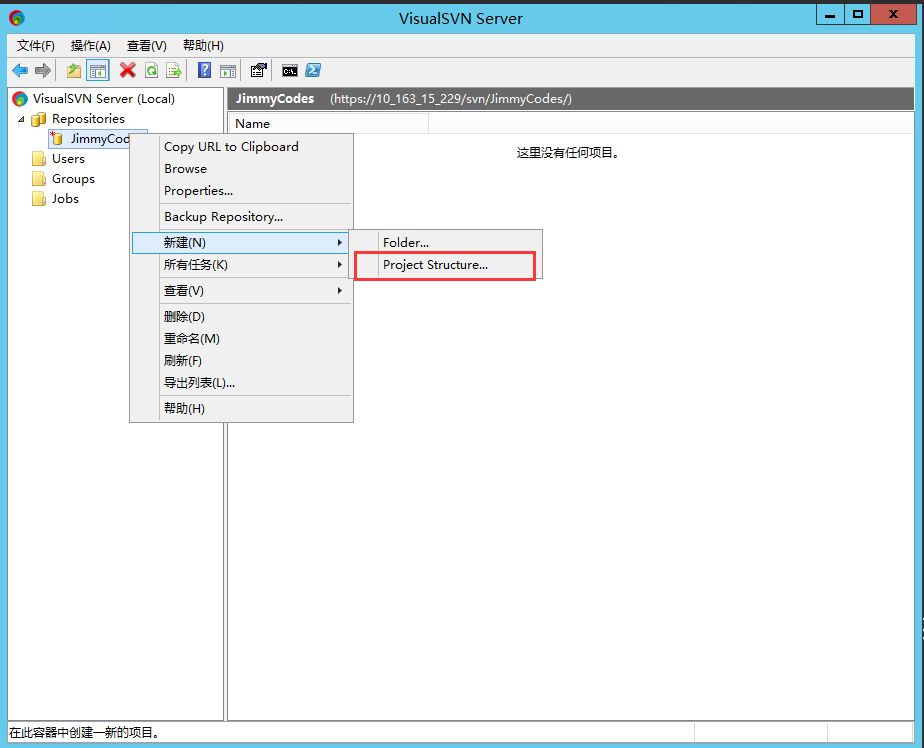The height and width of the screenshot is (748, 924).
Task: Choose Backup Repository...
Action: pyautogui.click(x=242, y=217)
